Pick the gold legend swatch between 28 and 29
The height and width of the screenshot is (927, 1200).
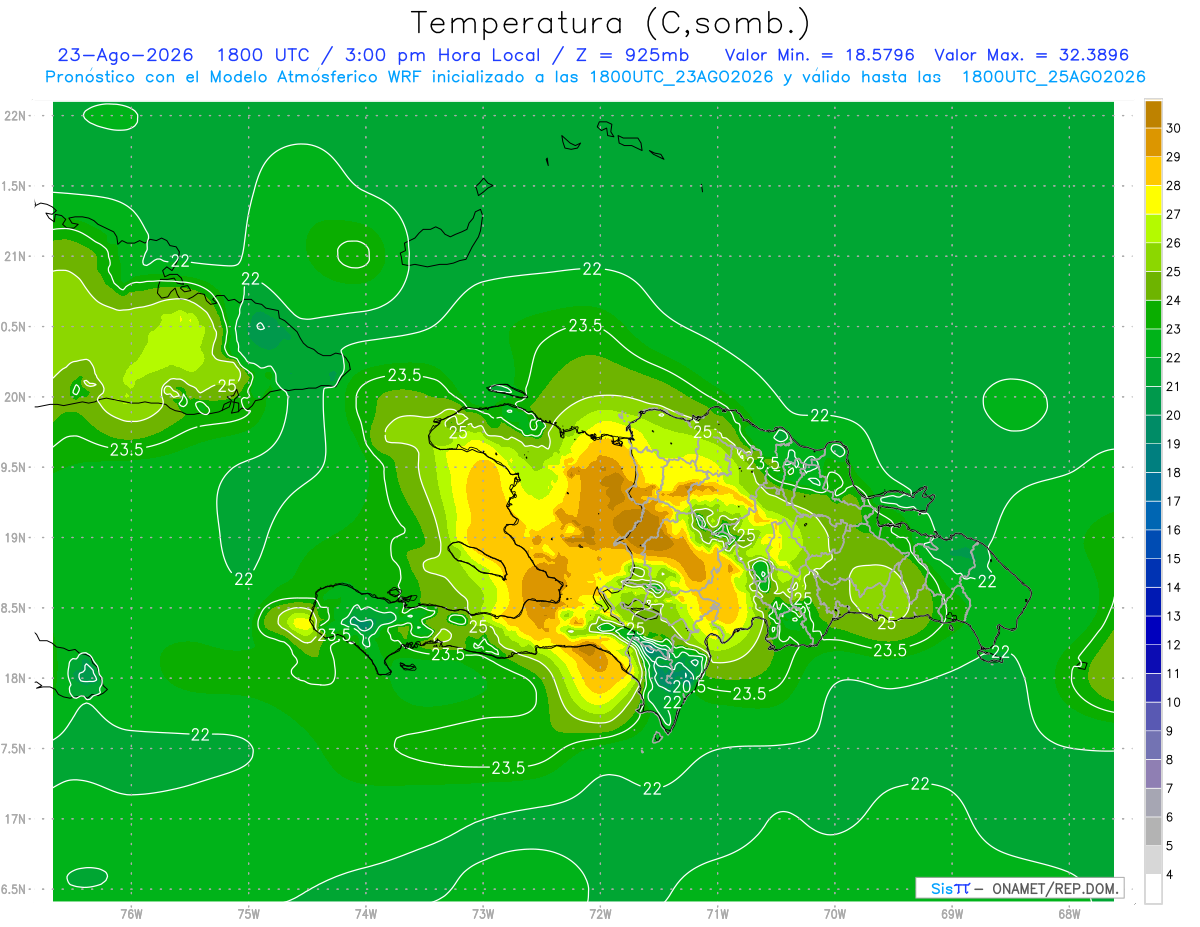click(x=1153, y=171)
